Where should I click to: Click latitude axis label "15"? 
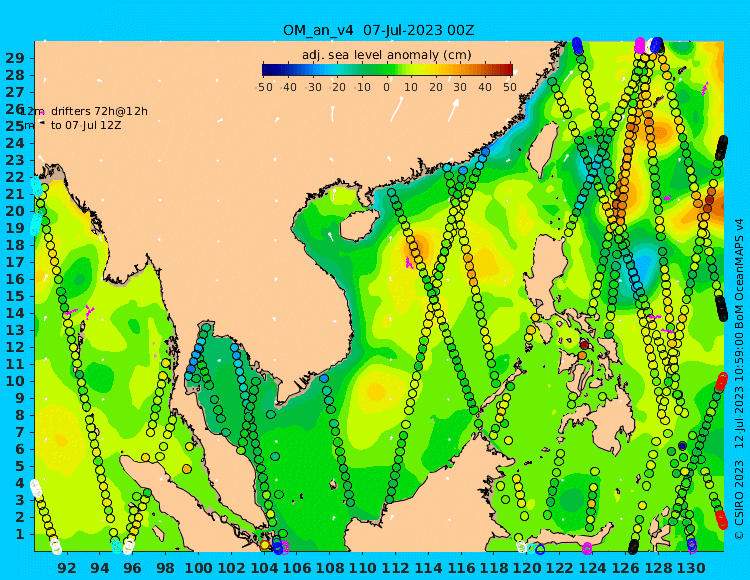coord(14,296)
